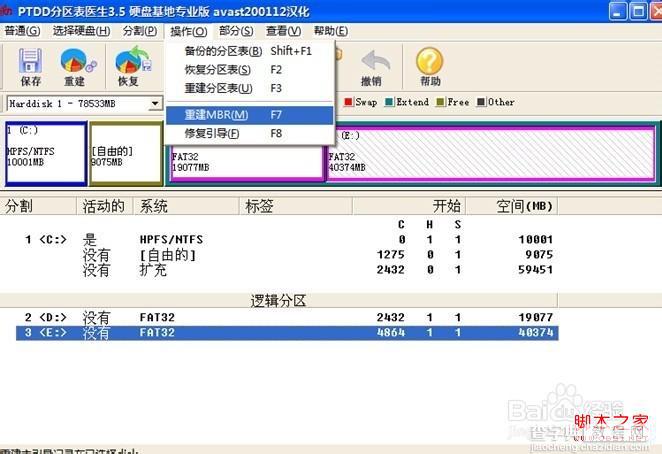
Task: Choose 重建分区表(U) menu entry
Action: (250, 88)
